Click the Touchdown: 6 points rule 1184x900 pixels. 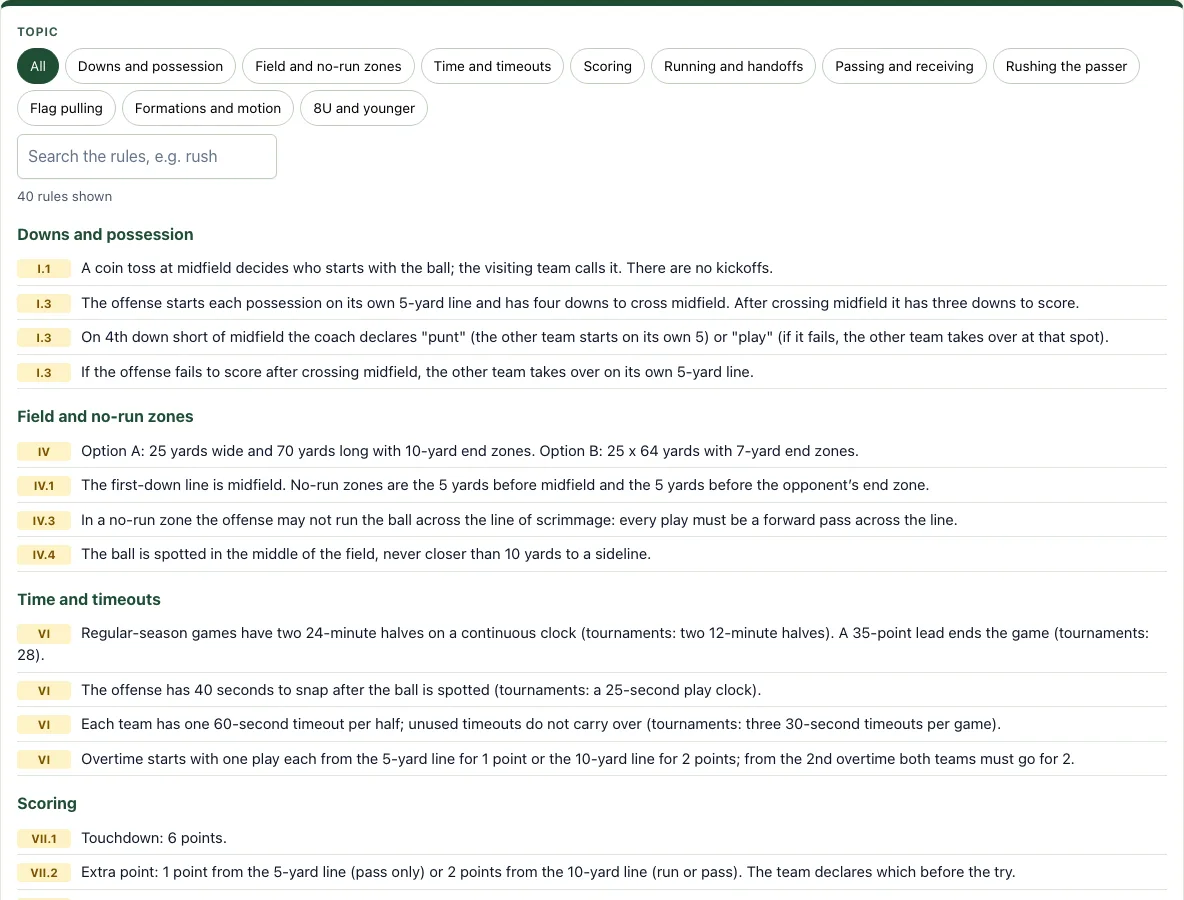tap(154, 838)
